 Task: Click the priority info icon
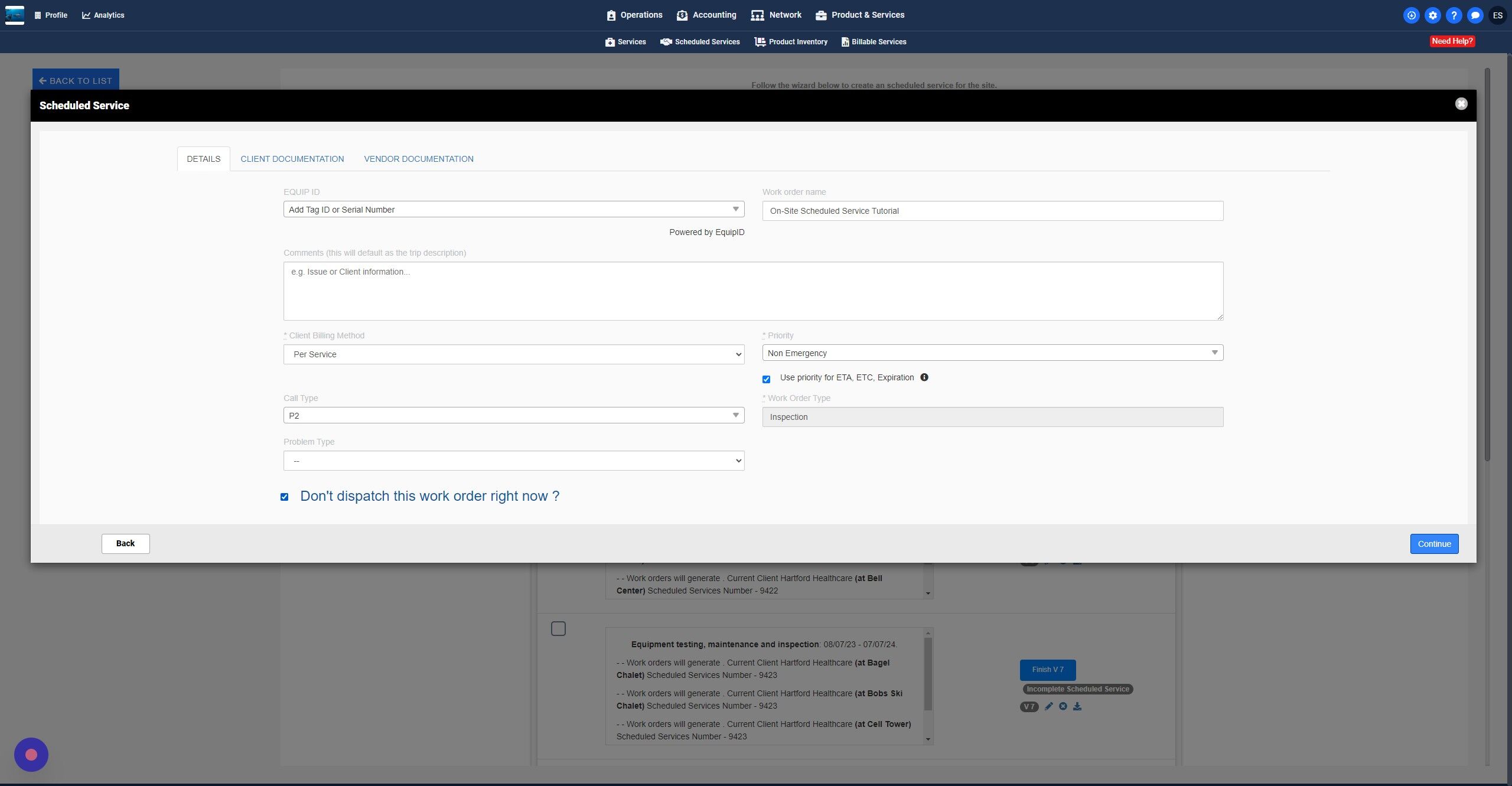coord(924,377)
